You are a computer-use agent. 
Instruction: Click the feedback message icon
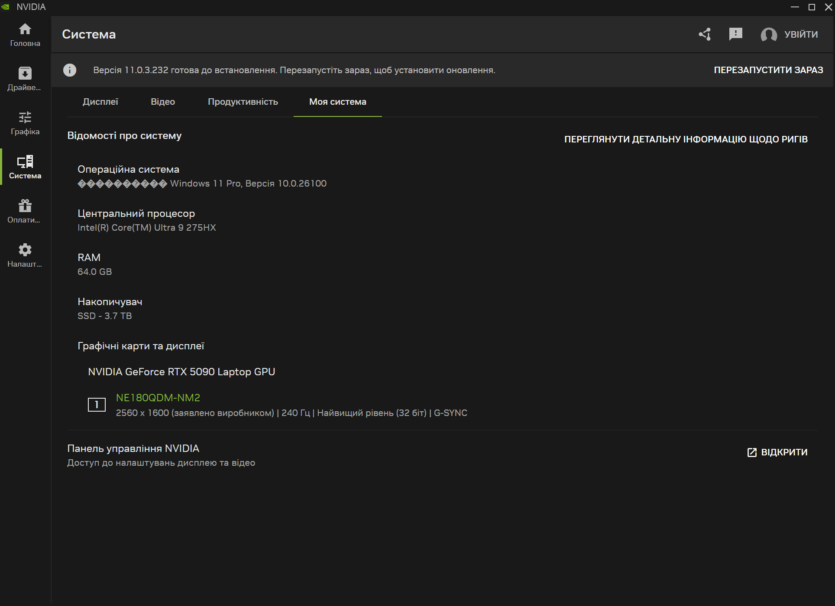735,35
